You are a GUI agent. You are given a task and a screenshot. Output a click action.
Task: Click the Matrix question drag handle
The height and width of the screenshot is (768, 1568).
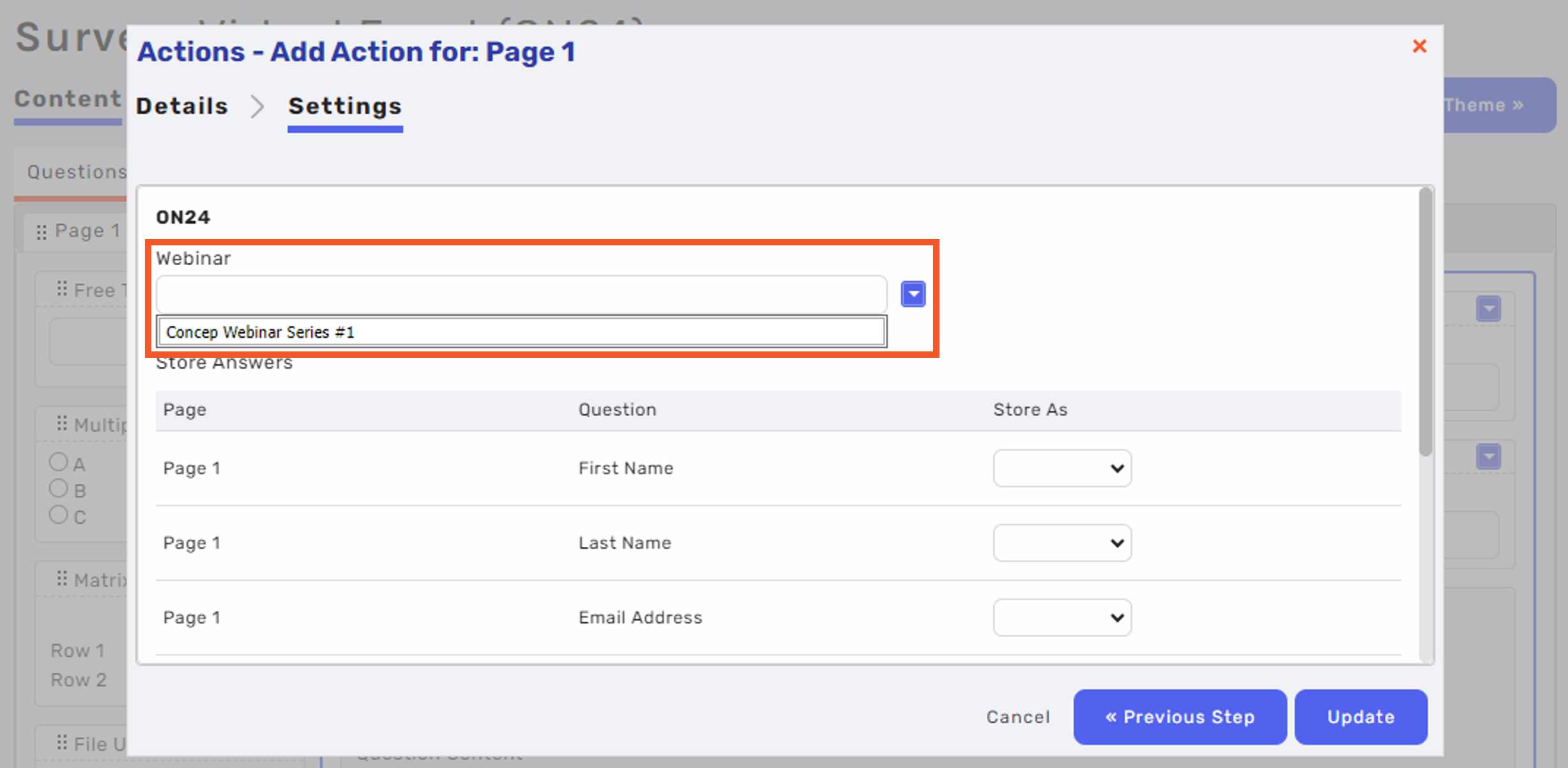click(x=62, y=578)
